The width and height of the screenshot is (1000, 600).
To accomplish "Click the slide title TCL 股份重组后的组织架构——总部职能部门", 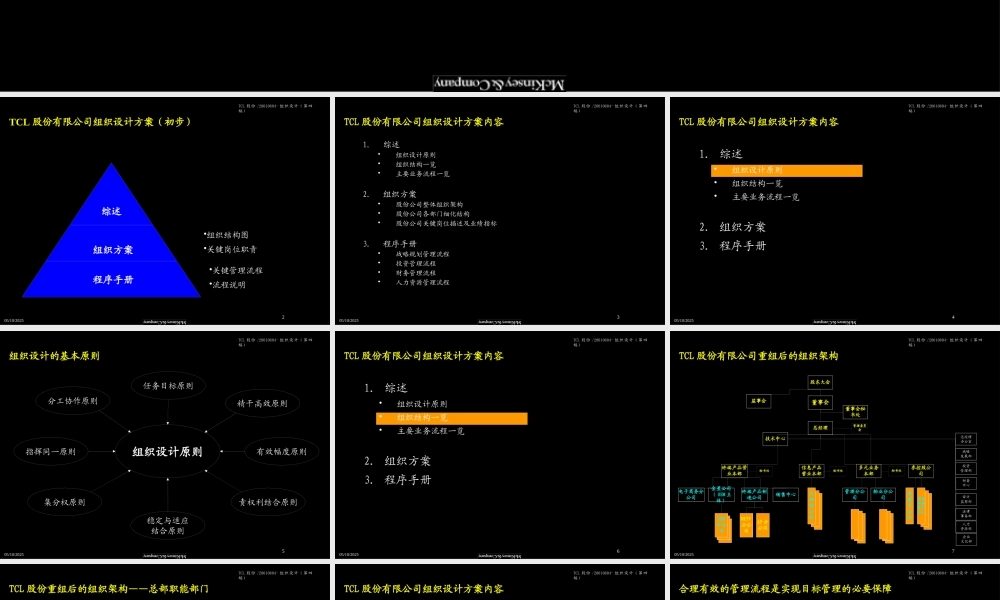I will click(108, 589).
